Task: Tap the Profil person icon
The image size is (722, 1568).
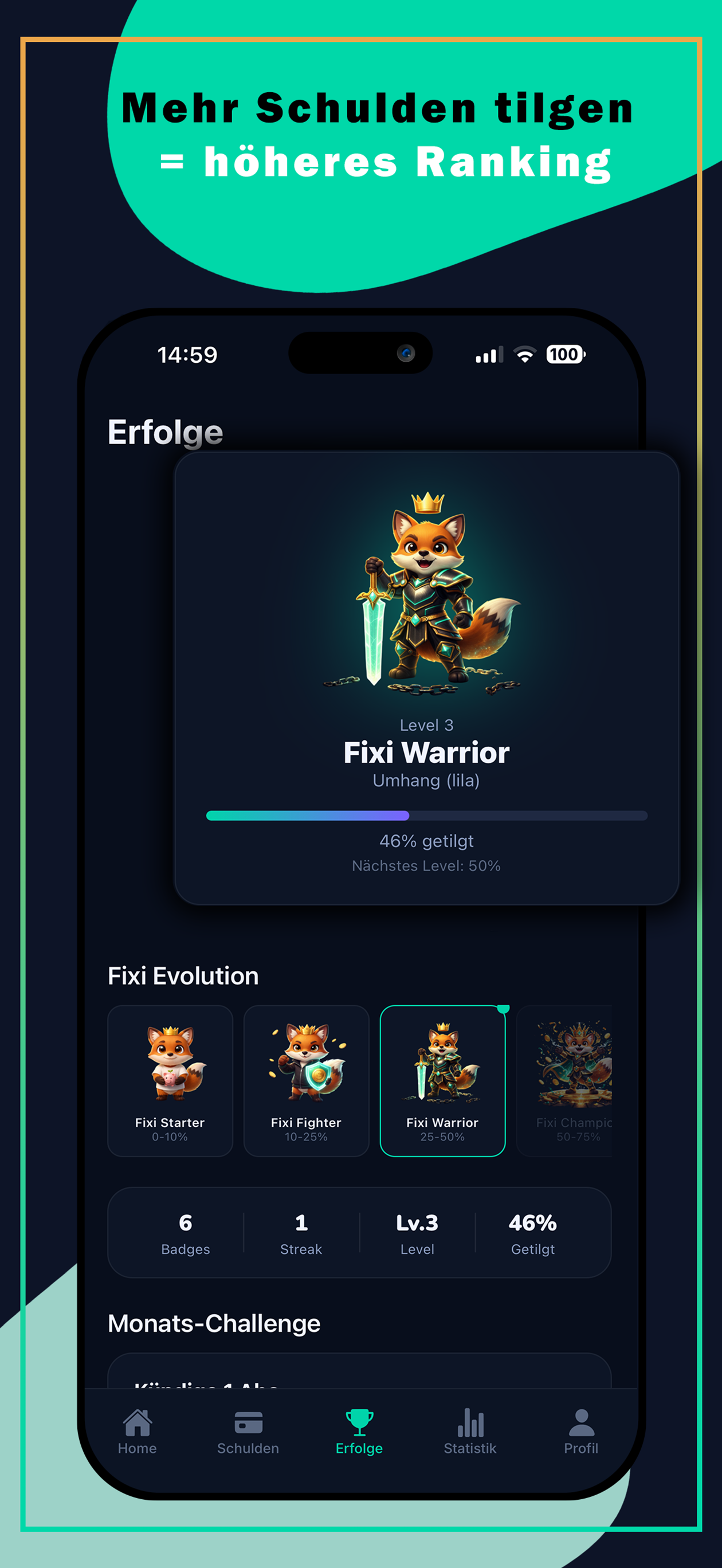Action: coord(582,1422)
